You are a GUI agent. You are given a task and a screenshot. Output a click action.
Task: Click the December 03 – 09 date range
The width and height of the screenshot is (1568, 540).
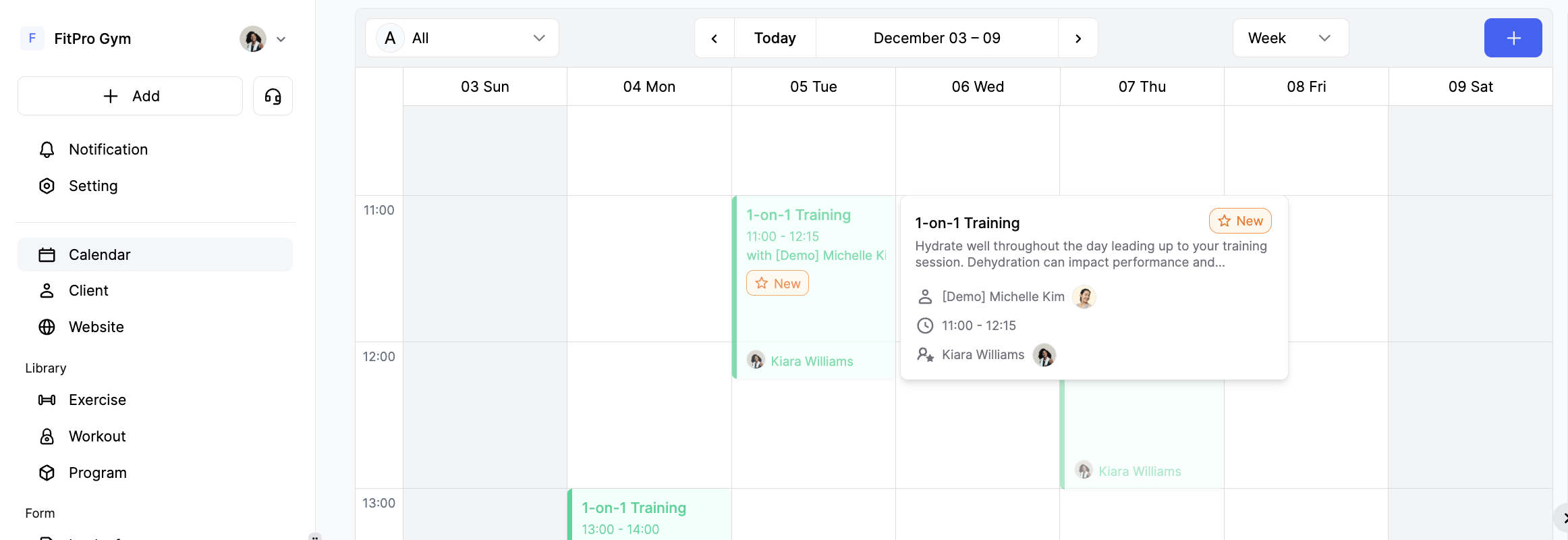click(936, 38)
